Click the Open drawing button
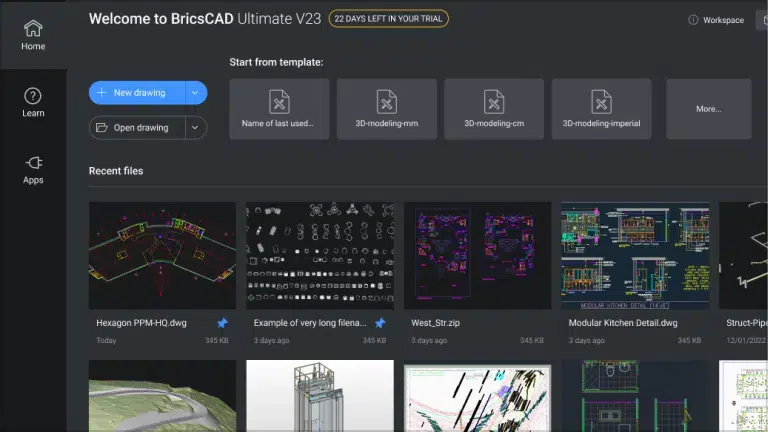The height and width of the screenshot is (432, 768). (137, 128)
